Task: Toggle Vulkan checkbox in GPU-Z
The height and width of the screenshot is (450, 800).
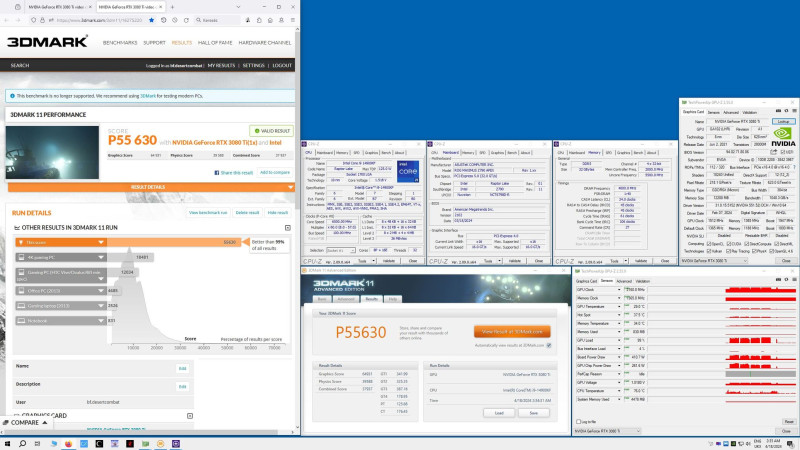Action: pyautogui.click(x=709, y=251)
